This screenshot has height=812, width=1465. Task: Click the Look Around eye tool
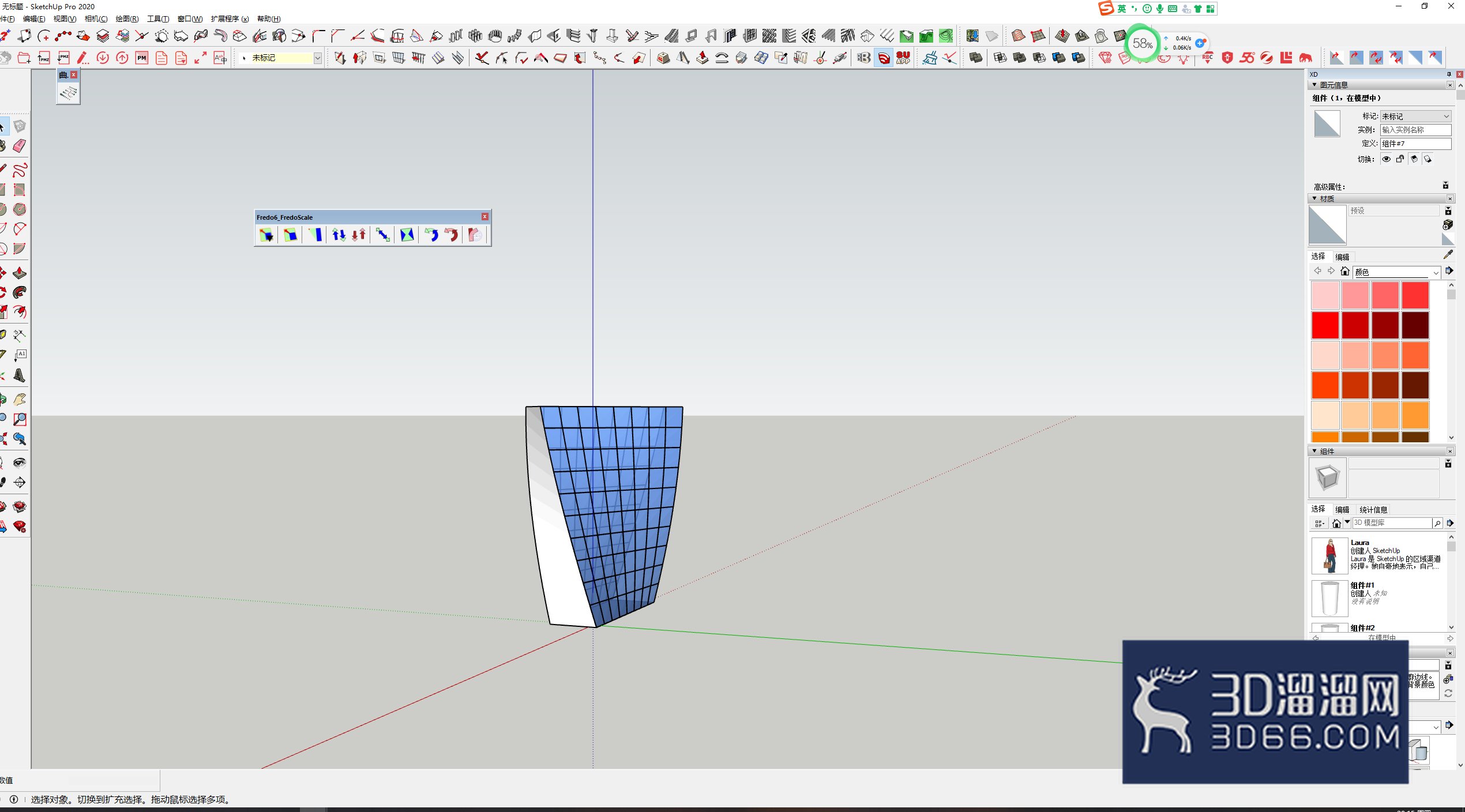tap(20, 463)
